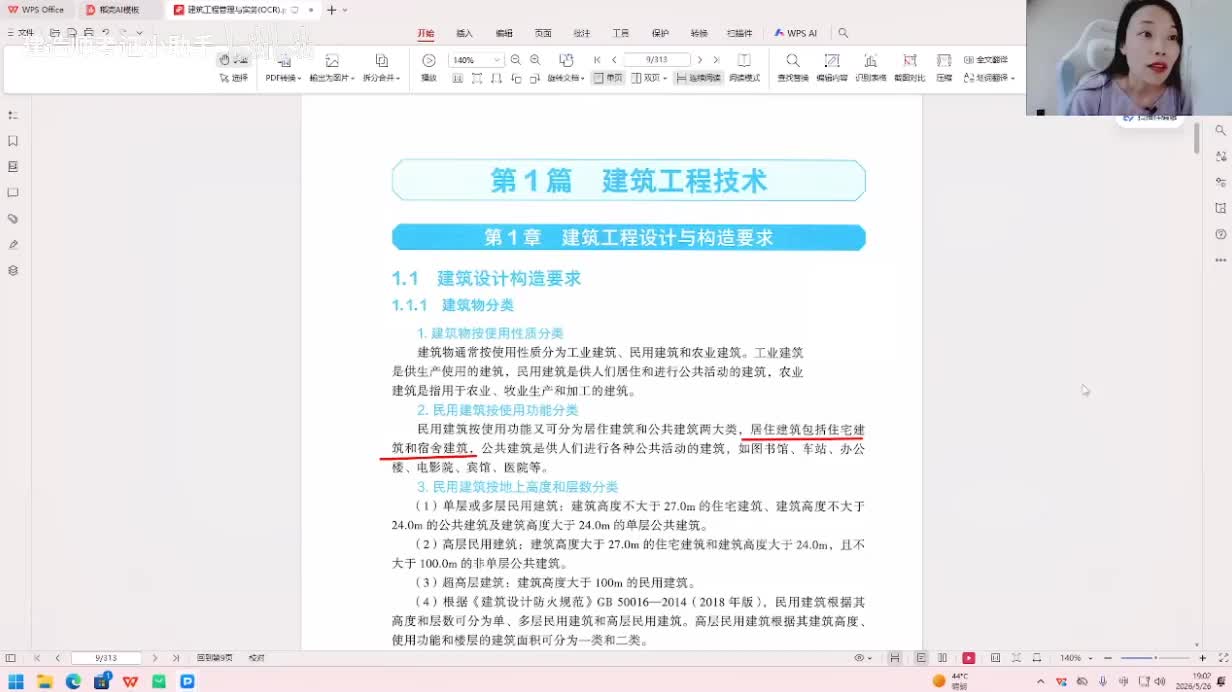Click the zoom minus button in status bar
Viewport: 1232px width, 692px height.
(x=1108, y=658)
